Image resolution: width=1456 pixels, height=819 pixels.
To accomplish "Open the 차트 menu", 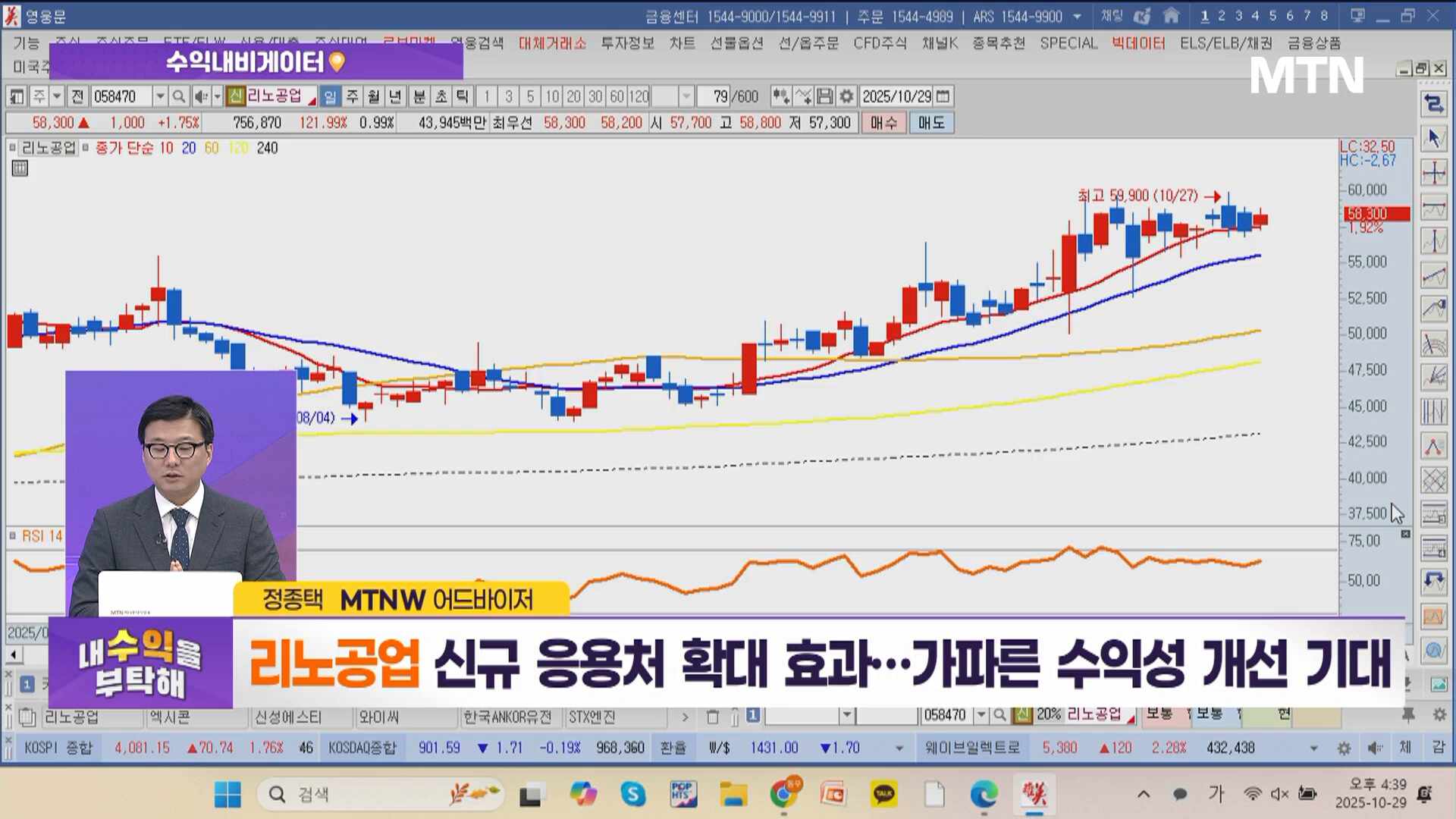I will point(682,43).
